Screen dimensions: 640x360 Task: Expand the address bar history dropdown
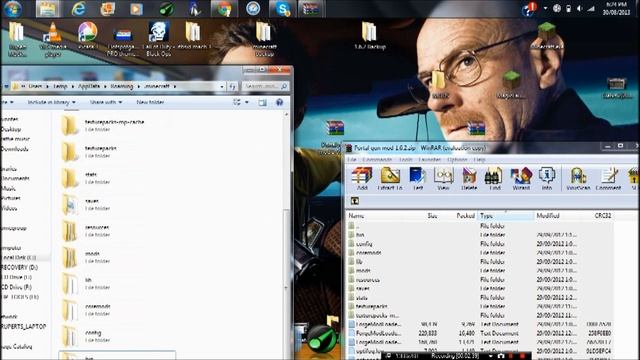(222, 86)
